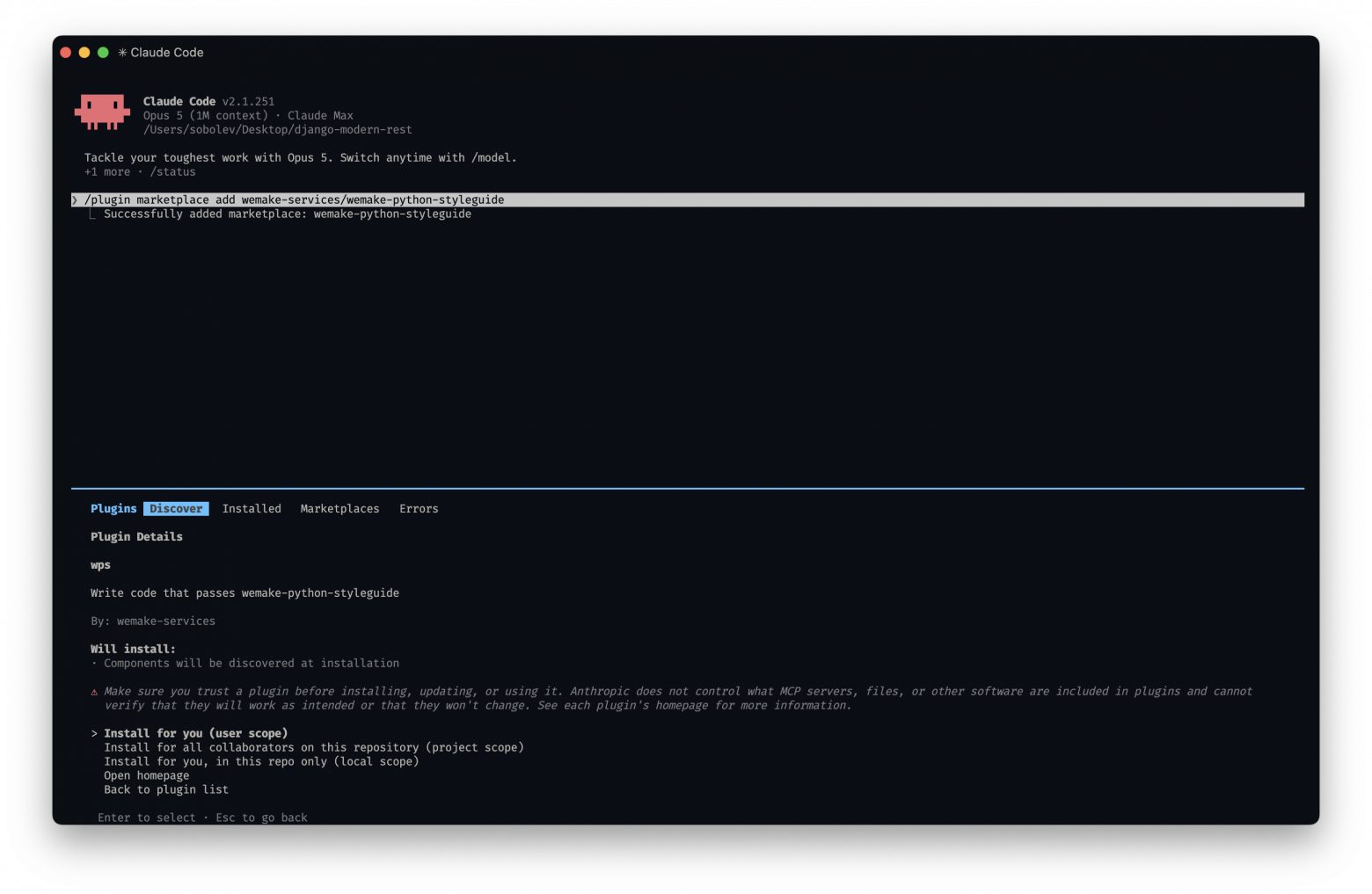
Task: Pick Install for you, in this repo only
Action: (261, 761)
